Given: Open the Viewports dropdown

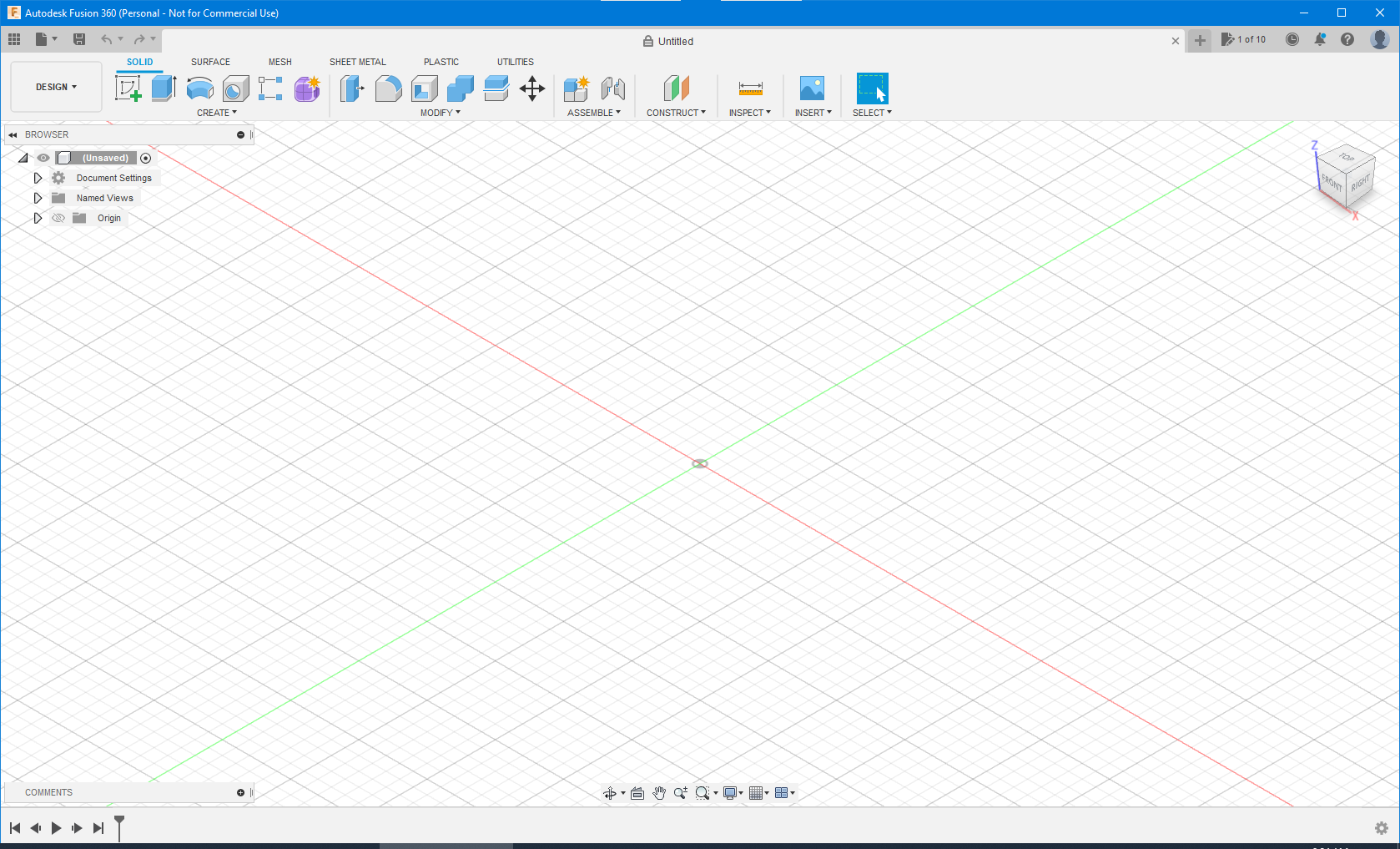Looking at the screenshot, I should (x=785, y=793).
